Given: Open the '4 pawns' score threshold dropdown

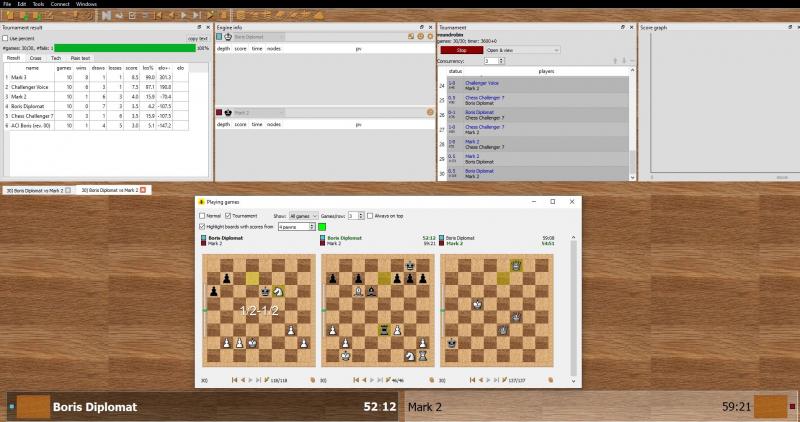Looking at the screenshot, I should [296, 227].
